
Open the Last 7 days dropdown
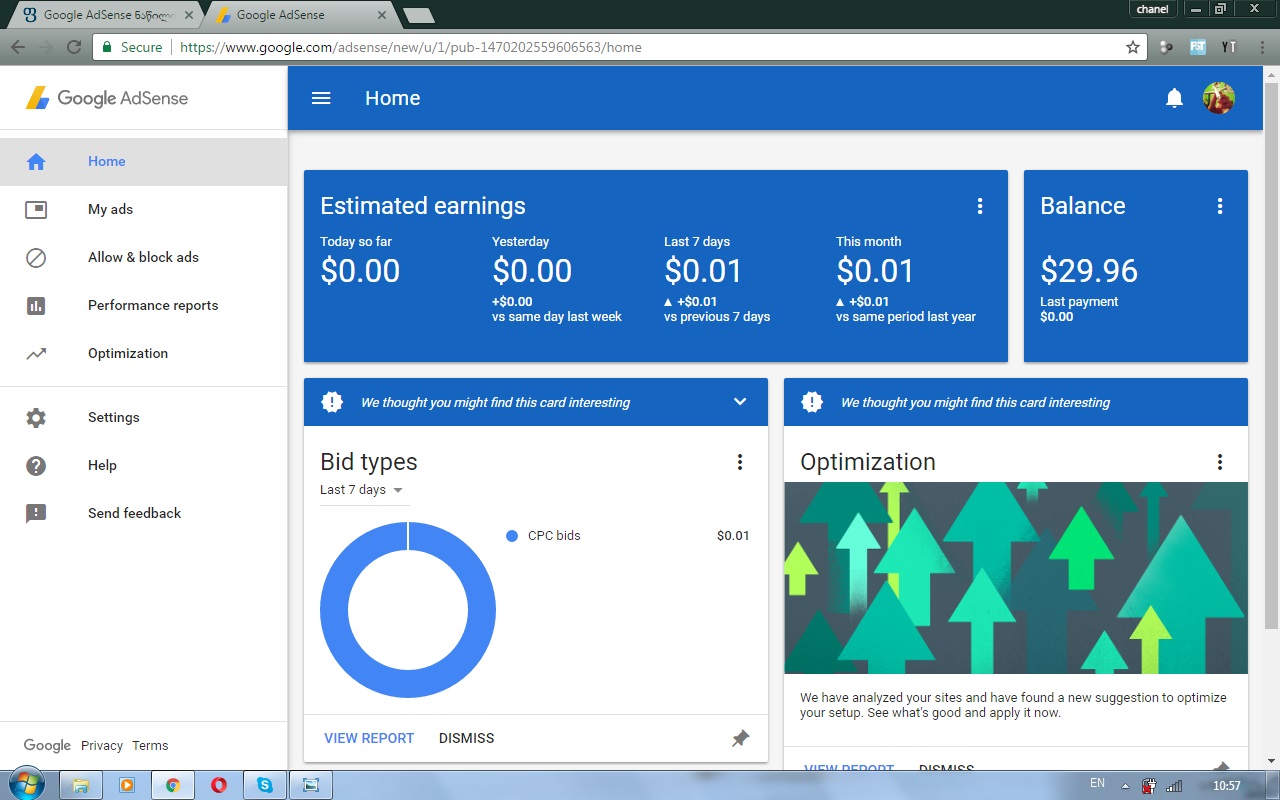click(361, 490)
